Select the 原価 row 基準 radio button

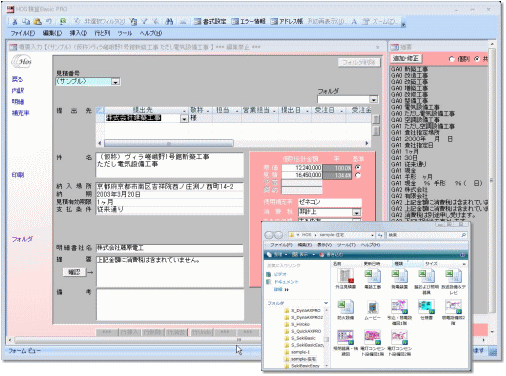(358, 168)
